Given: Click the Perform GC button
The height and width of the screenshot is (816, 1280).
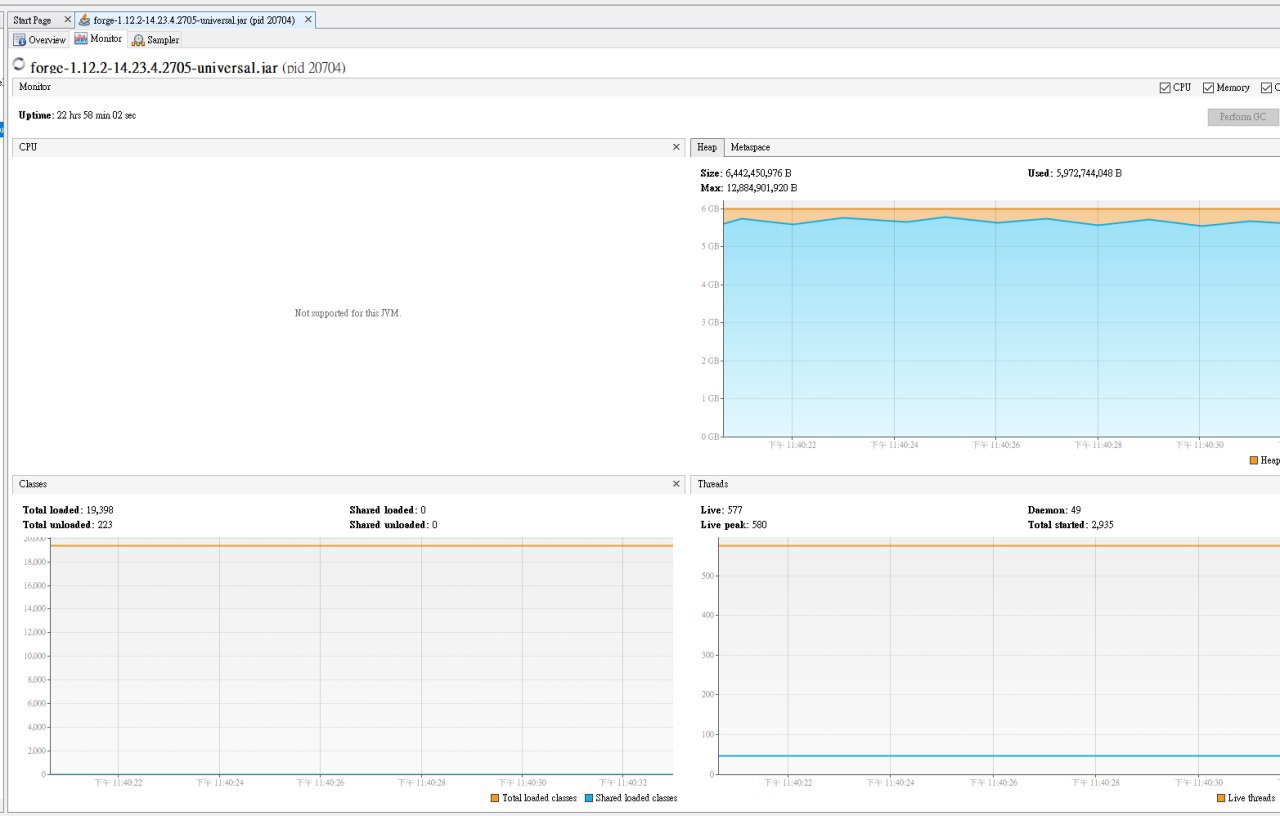Looking at the screenshot, I should coord(1243,117).
